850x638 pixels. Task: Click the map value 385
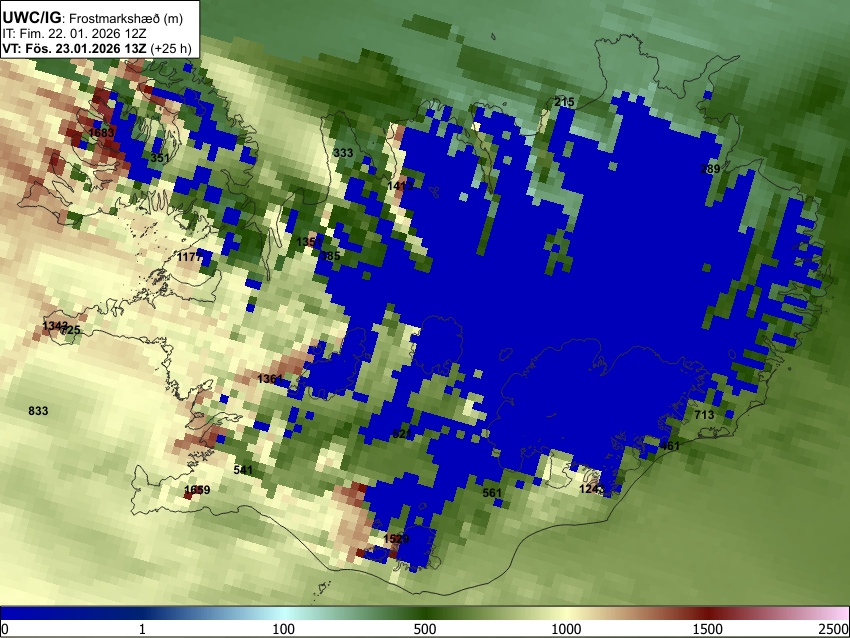pyautogui.click(x=331, y=256)
